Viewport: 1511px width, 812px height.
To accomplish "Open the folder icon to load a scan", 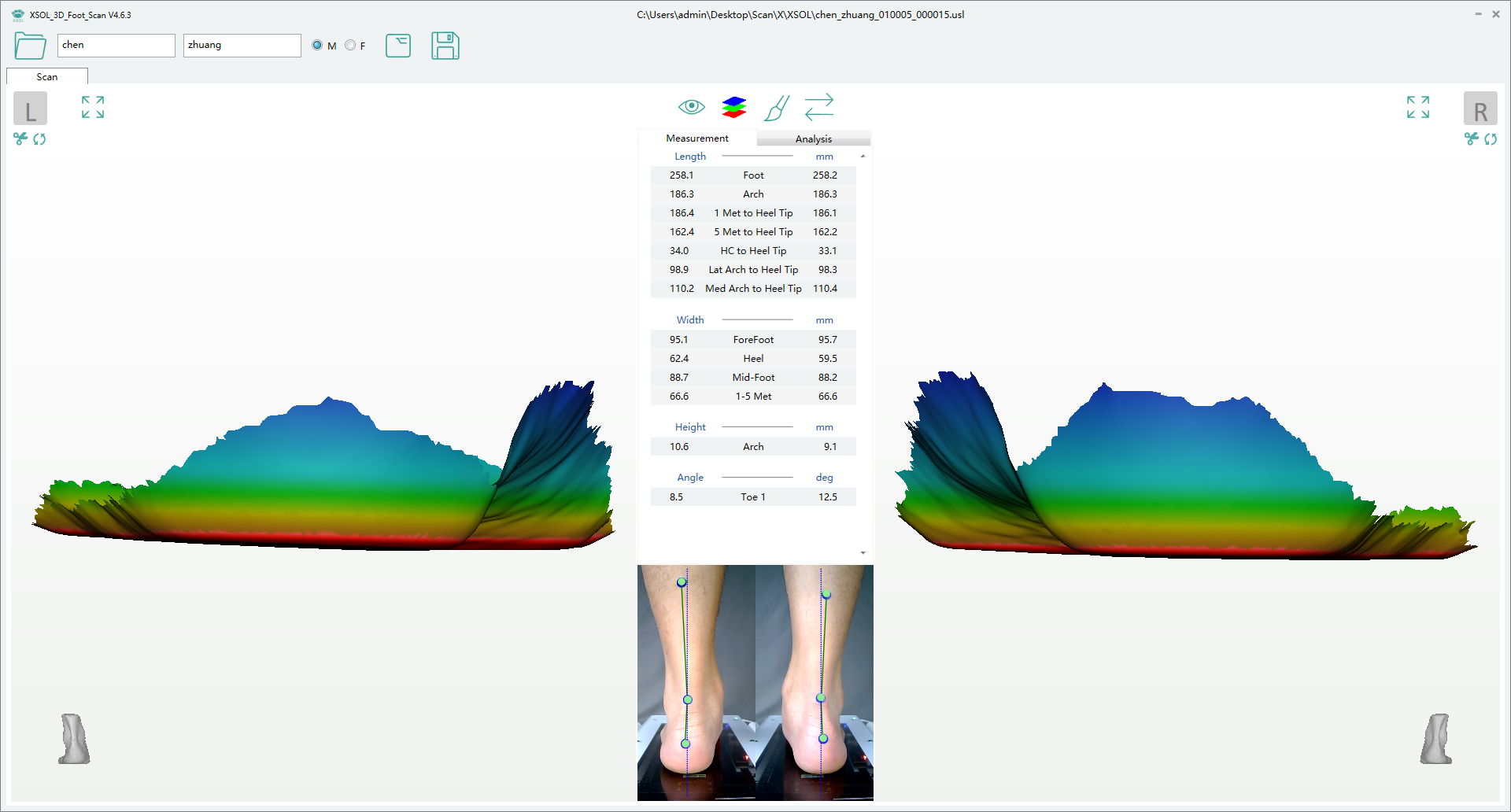I will [x=30, y=46].
